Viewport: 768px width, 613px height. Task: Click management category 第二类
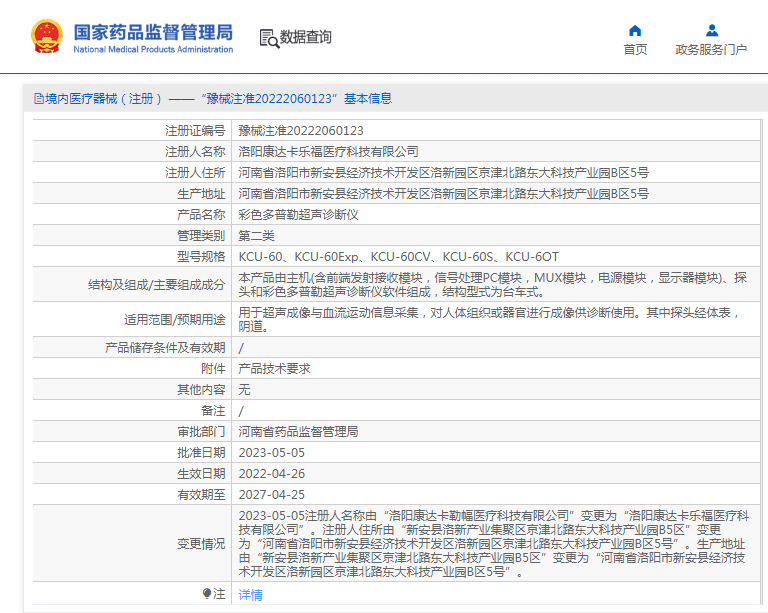click(x=256, y=236)
